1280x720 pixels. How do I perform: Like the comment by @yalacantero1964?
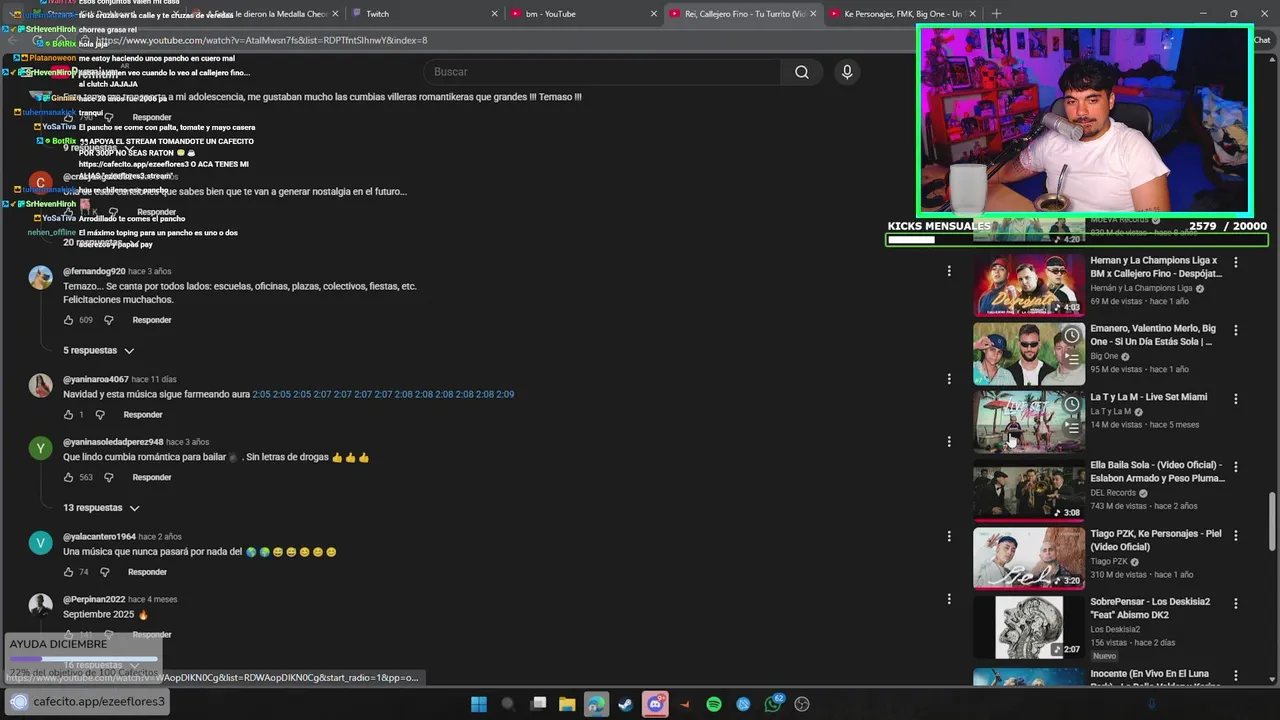pyautogui.click(x=68, y=572)
